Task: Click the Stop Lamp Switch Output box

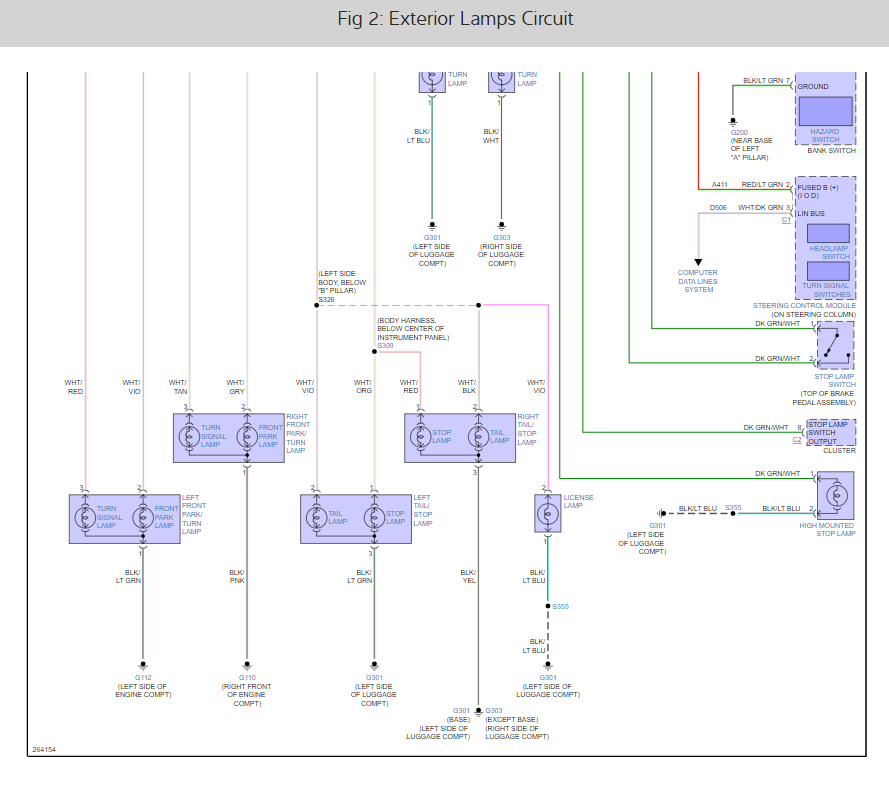Action: click(831, 433)
